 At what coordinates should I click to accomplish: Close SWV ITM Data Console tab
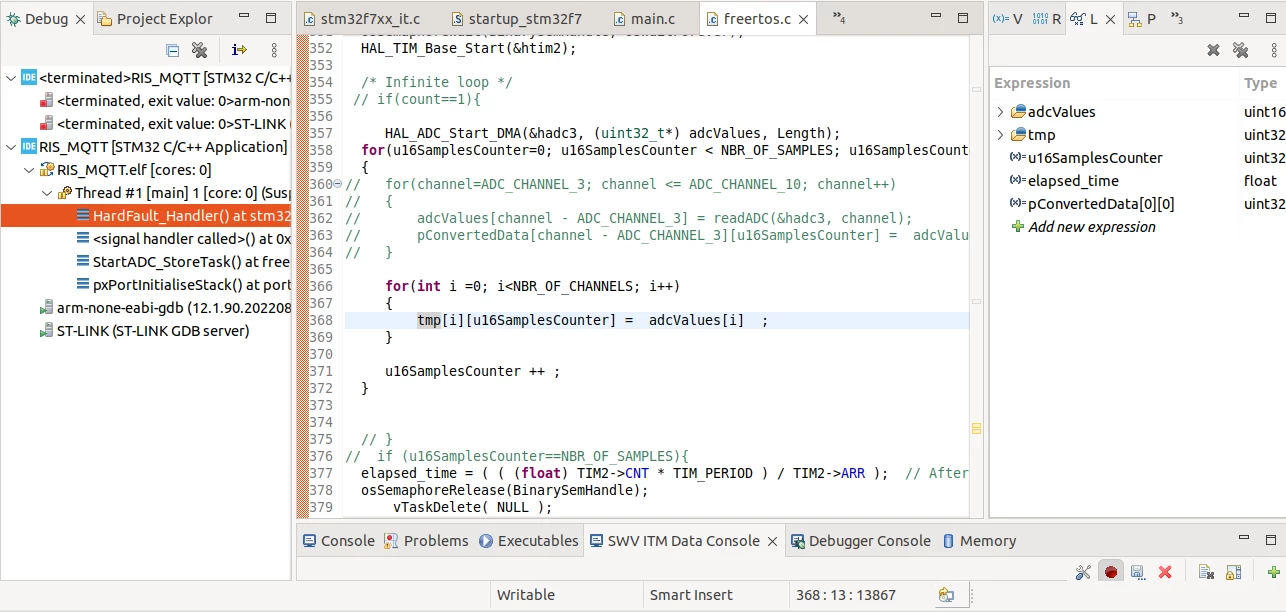tap(772, 541)
